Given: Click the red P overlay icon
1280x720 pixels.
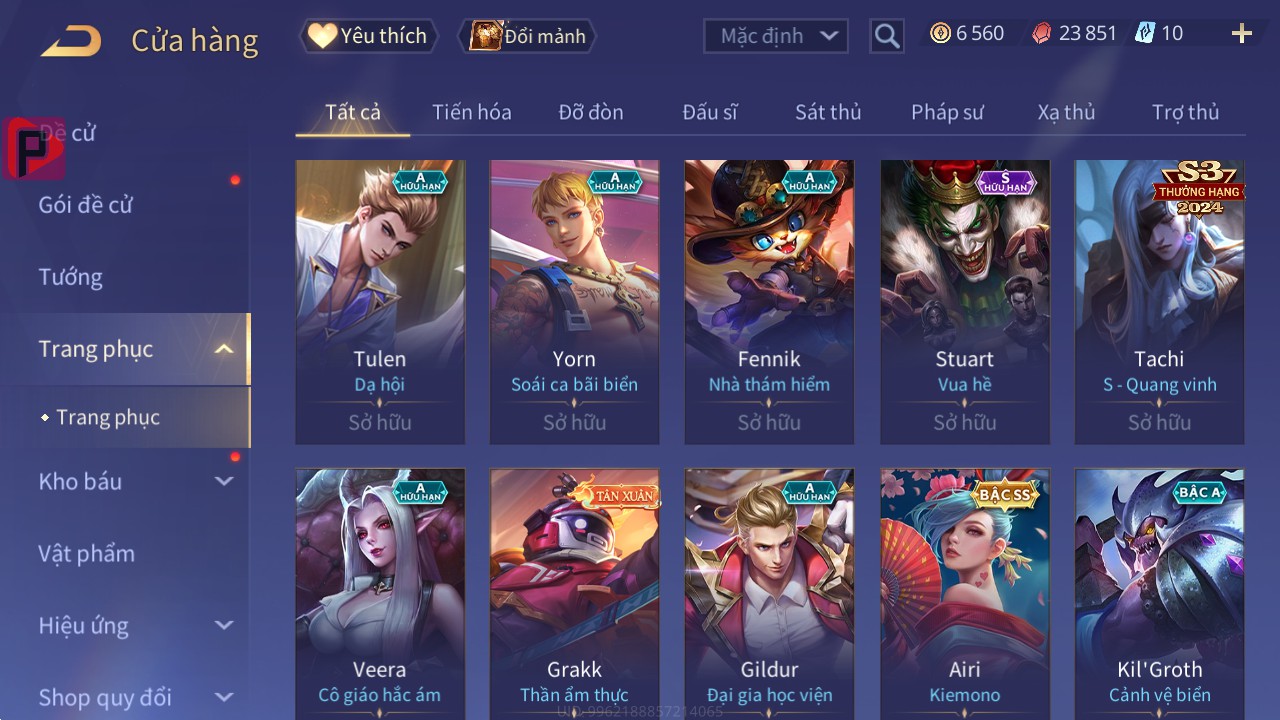Looking at the screenshot, I should coord(34,148).
